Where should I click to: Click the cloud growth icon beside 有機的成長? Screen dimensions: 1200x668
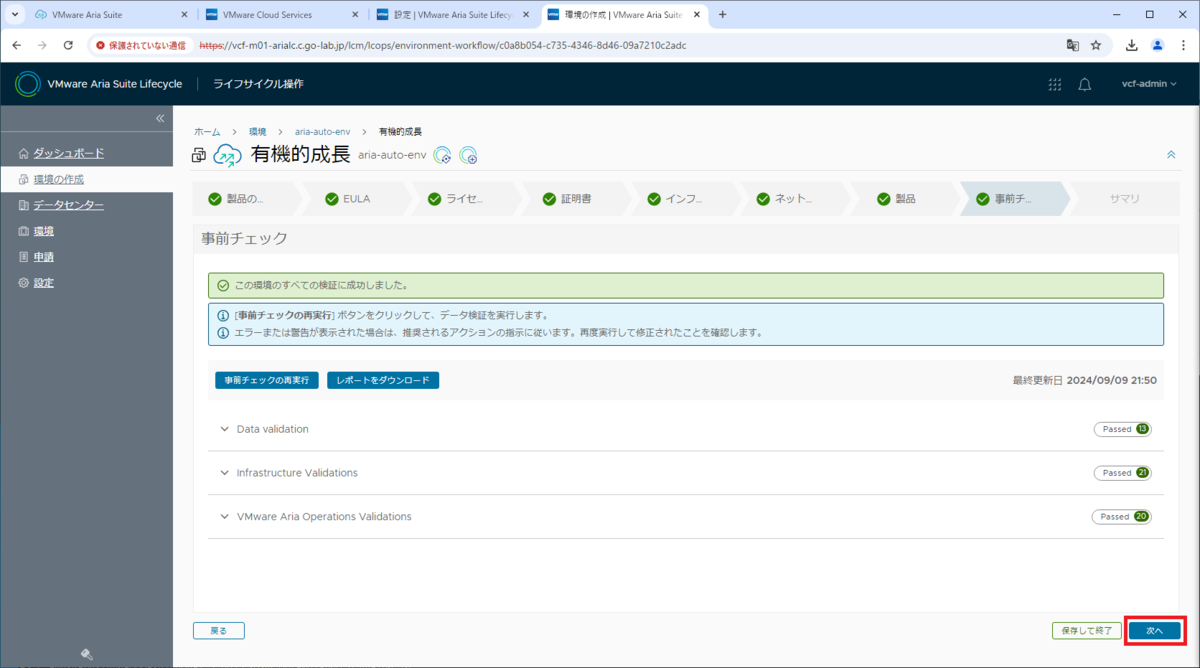pos(228,155)
